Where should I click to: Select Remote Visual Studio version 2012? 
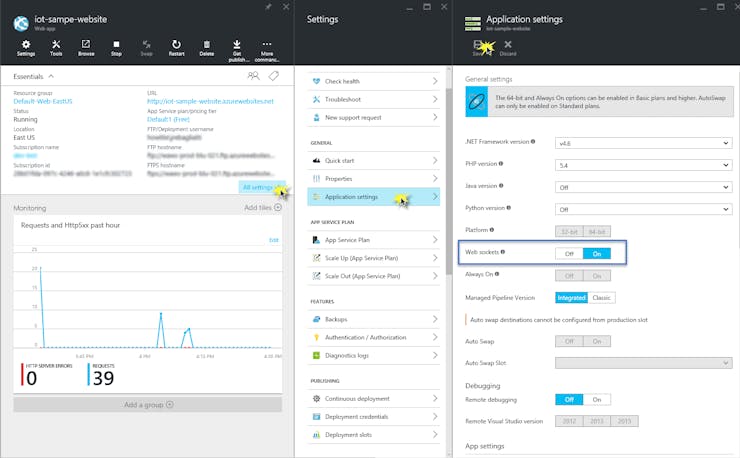pos(569,421)
